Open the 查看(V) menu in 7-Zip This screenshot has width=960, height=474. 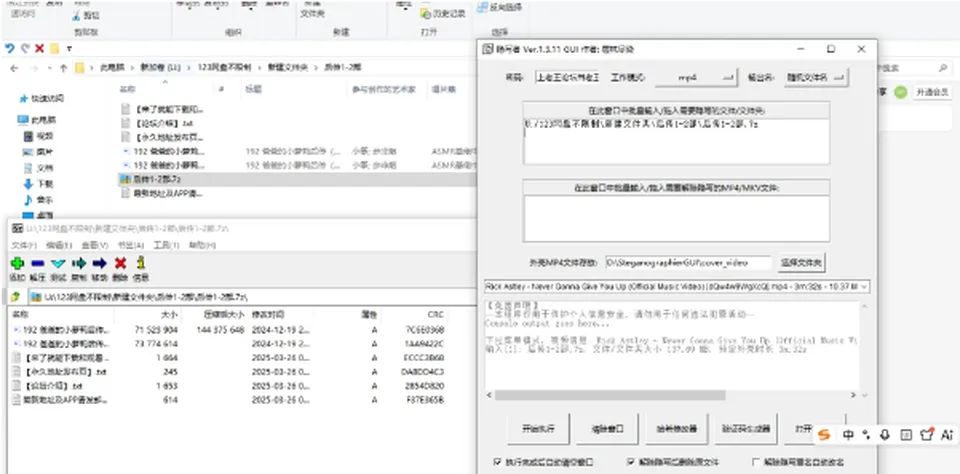coord(95,246)
